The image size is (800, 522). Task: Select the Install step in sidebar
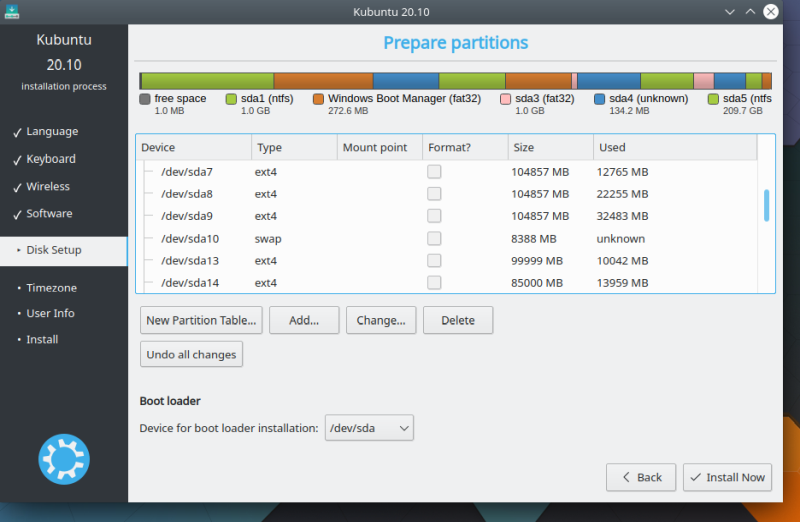(x=42, y=339)
